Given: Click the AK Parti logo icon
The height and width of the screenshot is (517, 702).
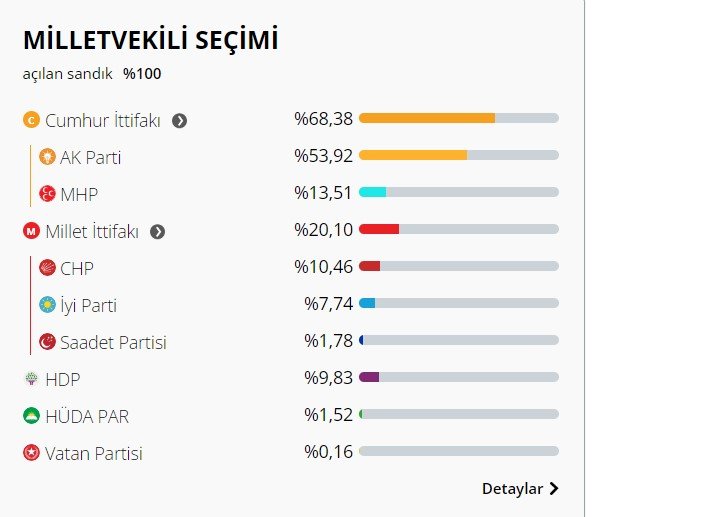Looking at the screenshot, I should pos(47,157).
